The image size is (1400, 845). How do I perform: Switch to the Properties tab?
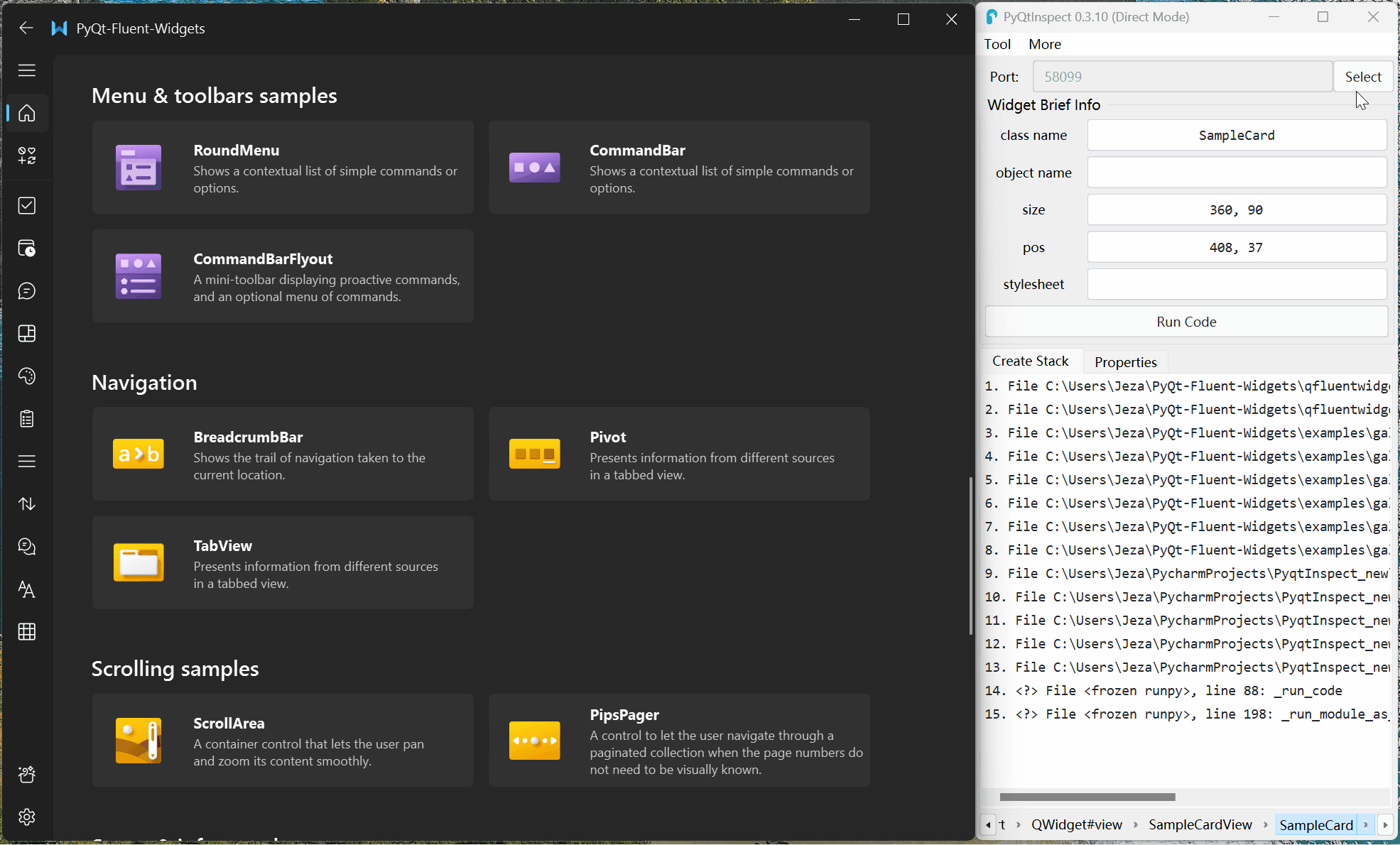1125,362
